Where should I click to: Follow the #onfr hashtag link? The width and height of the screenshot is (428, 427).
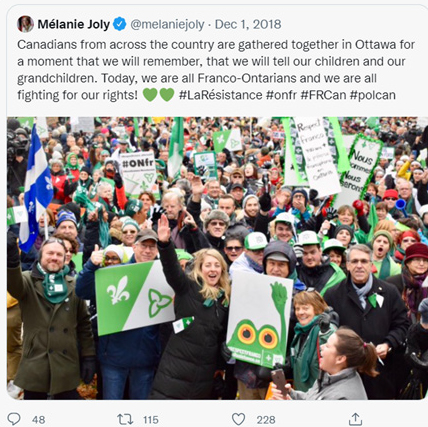tap(281, 95)
